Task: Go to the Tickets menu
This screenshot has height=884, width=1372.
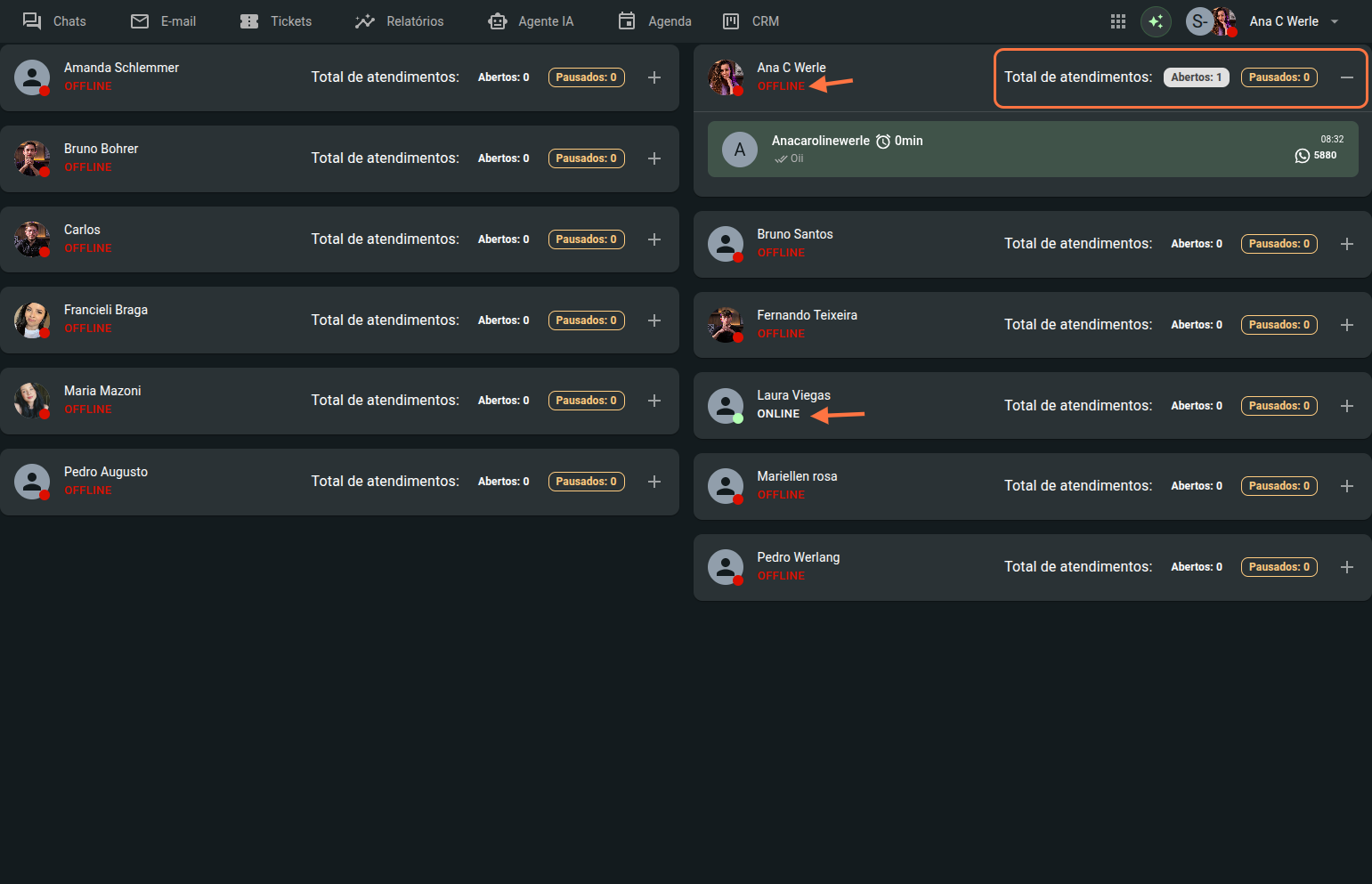Action: (276, 21)
